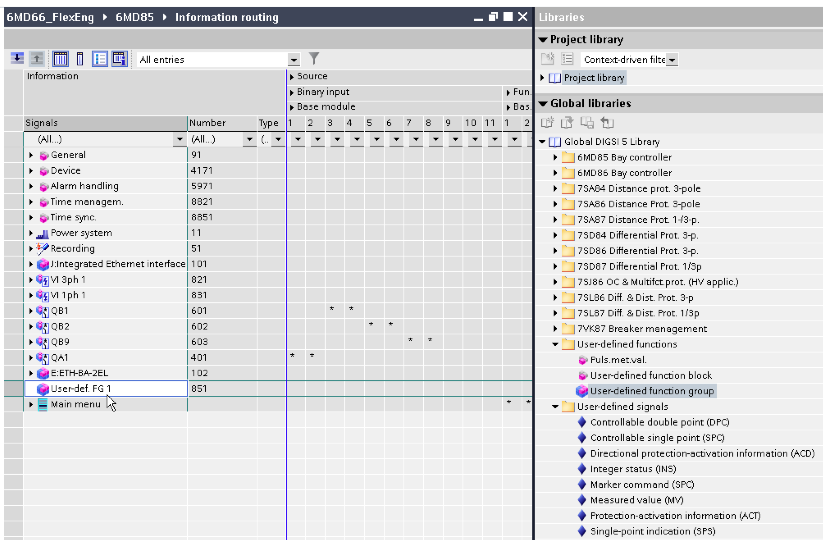Collapse the Global libraries section
The image size is (823, 540).
point(543,104)
